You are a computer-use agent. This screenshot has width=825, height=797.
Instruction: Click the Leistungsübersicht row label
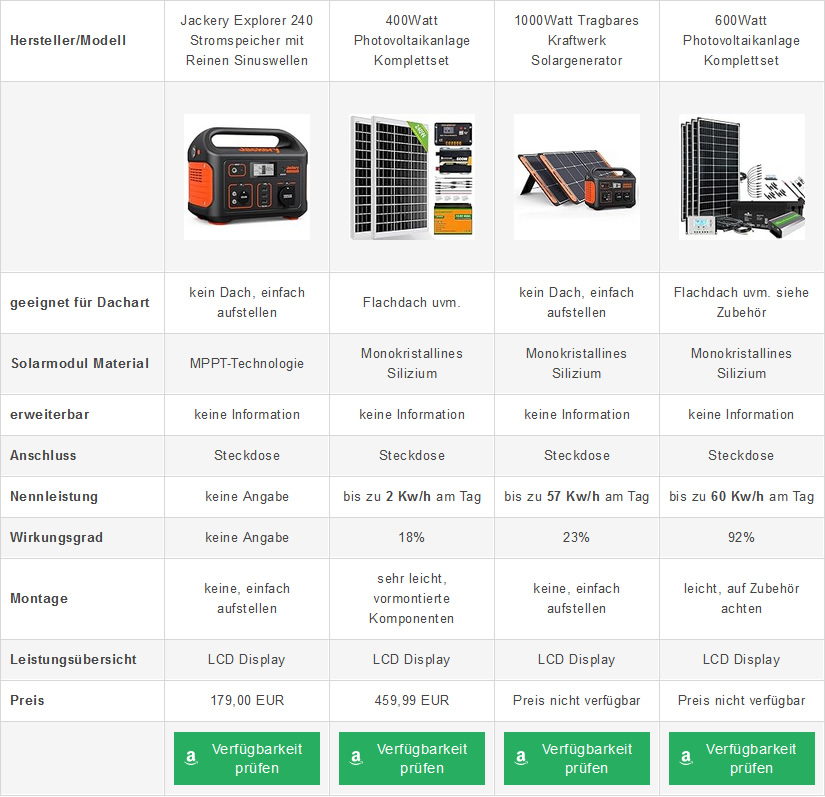(x=73, y=660)
